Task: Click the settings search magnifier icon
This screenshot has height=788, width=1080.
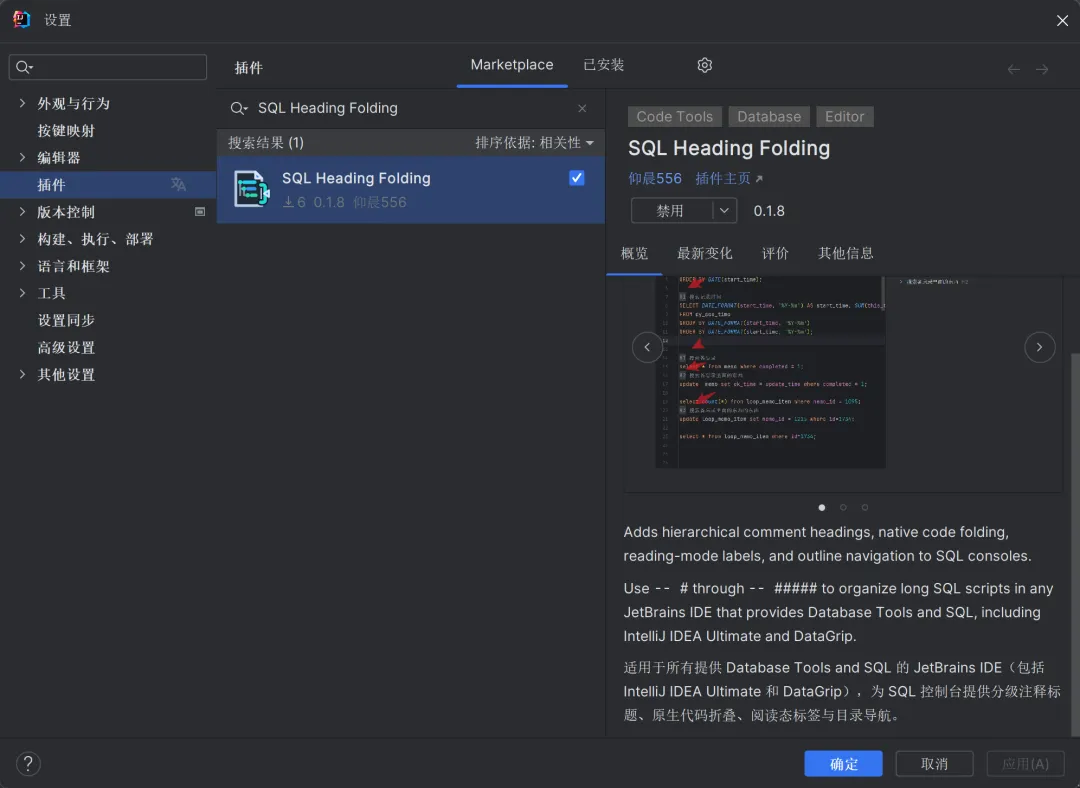Action: 24,67
